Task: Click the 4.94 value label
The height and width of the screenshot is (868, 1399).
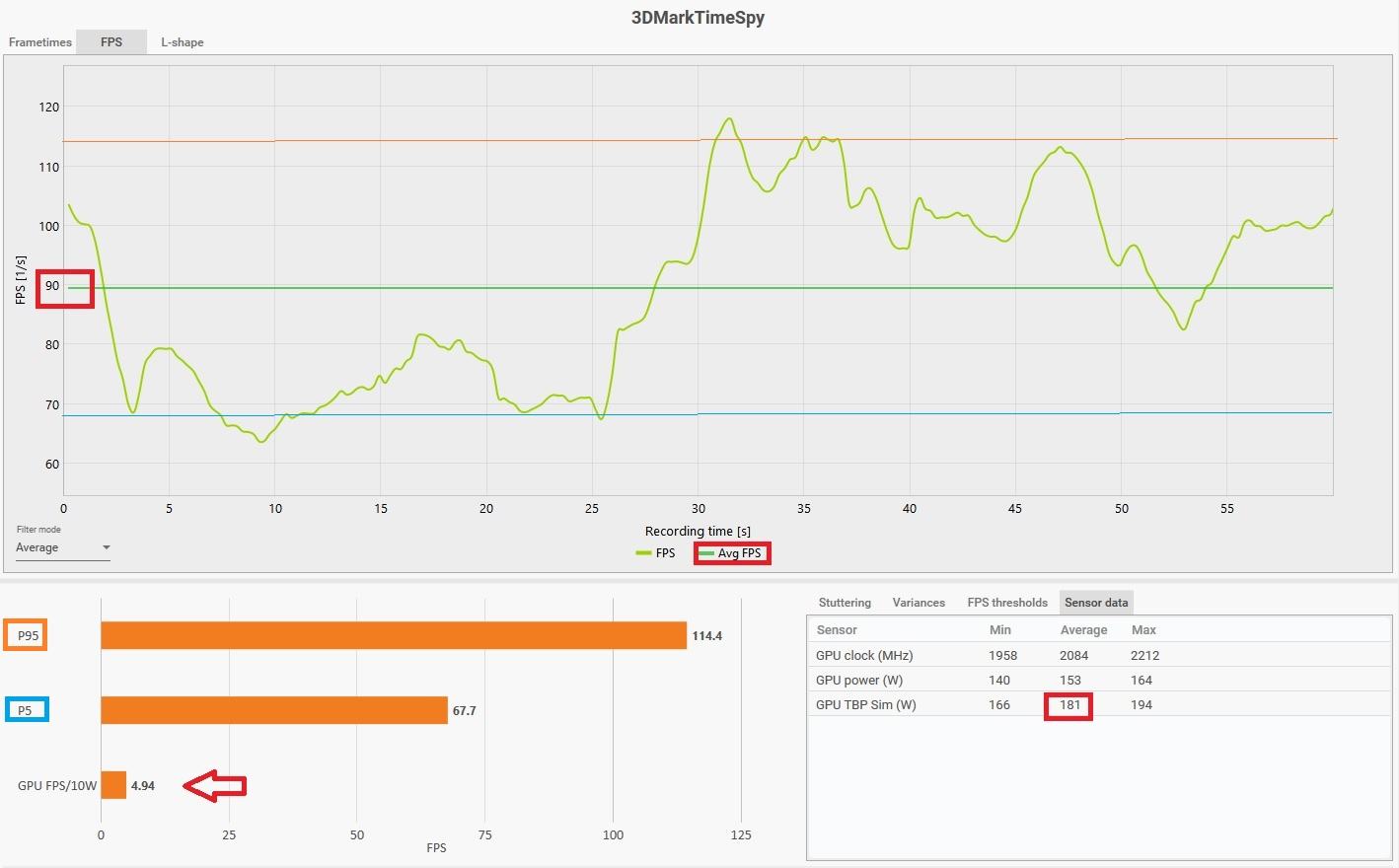Action: tap(143, 786)
